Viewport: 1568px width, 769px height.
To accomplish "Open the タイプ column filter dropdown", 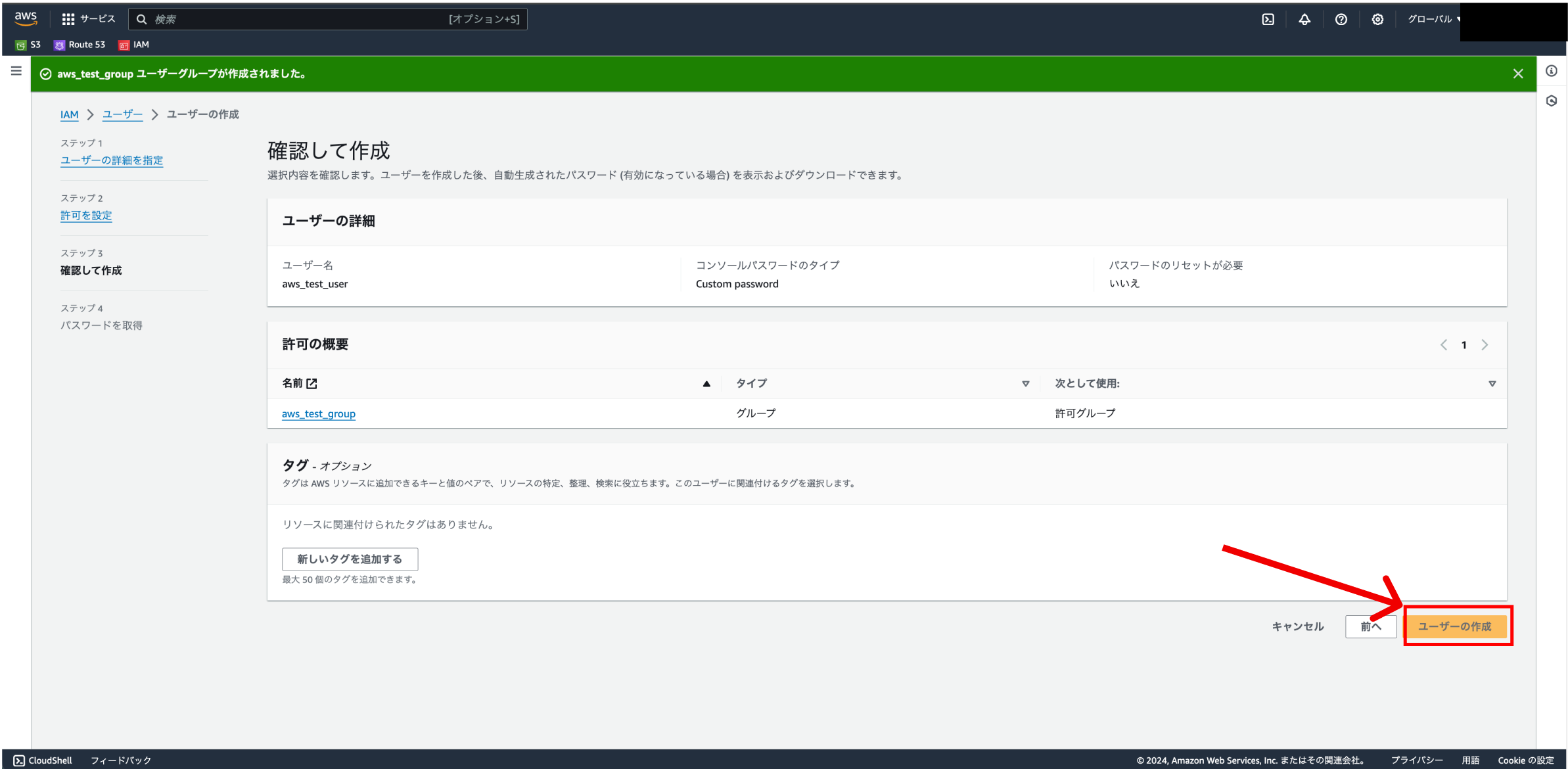I will tap(1025, 383).
